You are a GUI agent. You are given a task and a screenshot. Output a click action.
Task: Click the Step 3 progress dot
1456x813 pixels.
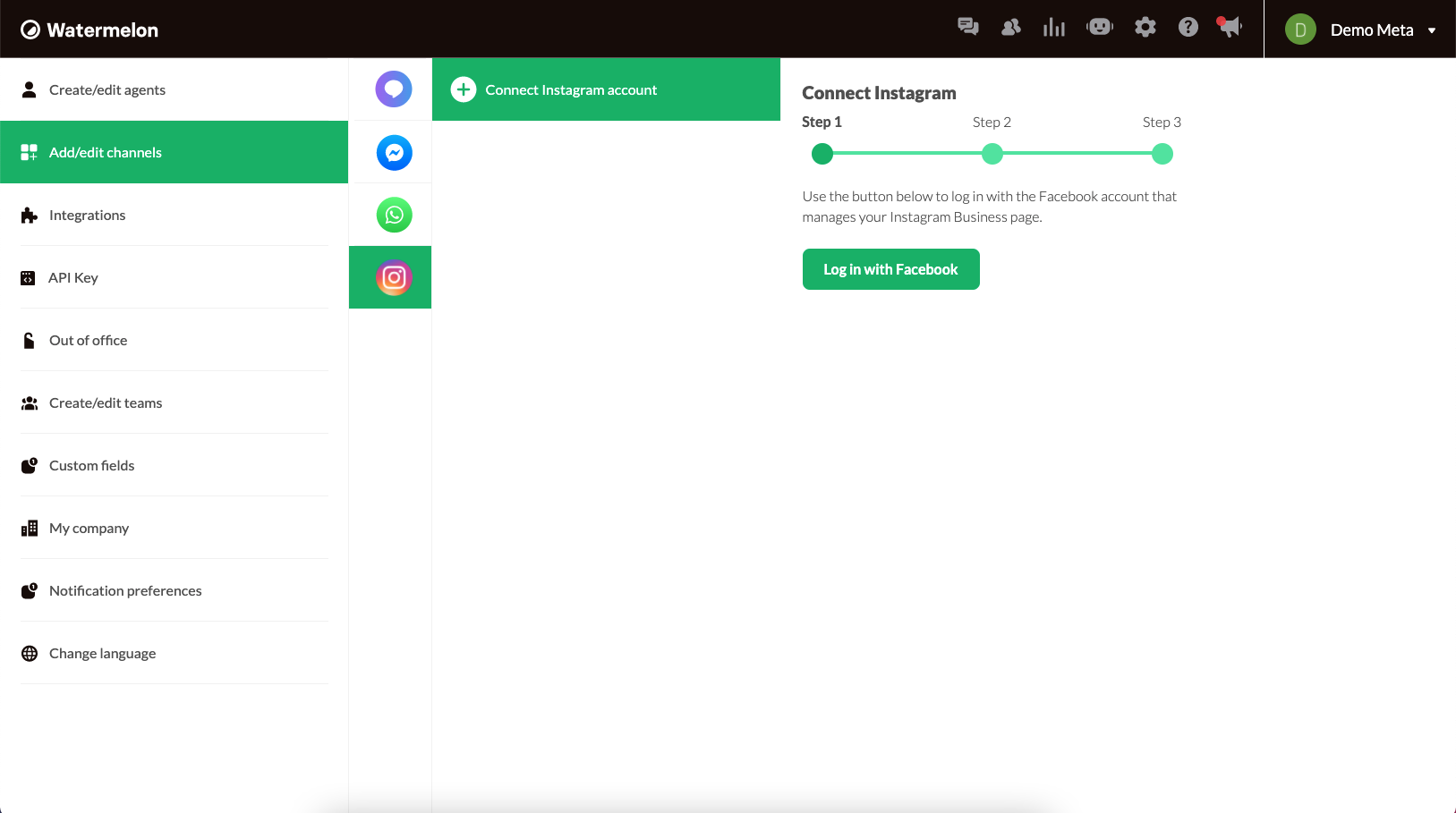click(1162, 154)
